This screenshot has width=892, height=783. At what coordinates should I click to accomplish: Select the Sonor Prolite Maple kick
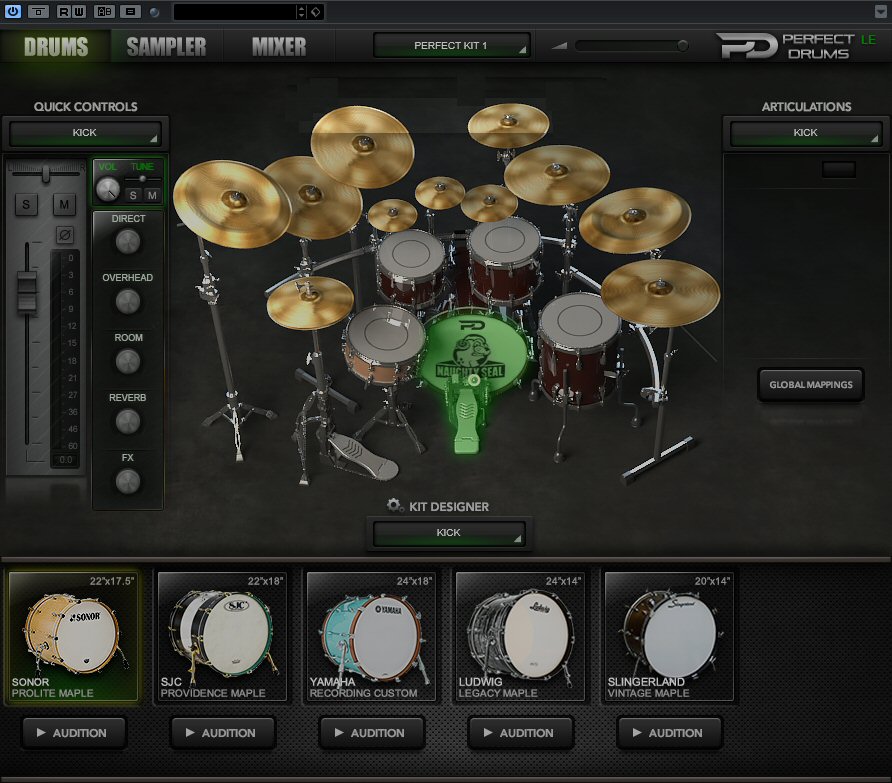click(73, 636)
